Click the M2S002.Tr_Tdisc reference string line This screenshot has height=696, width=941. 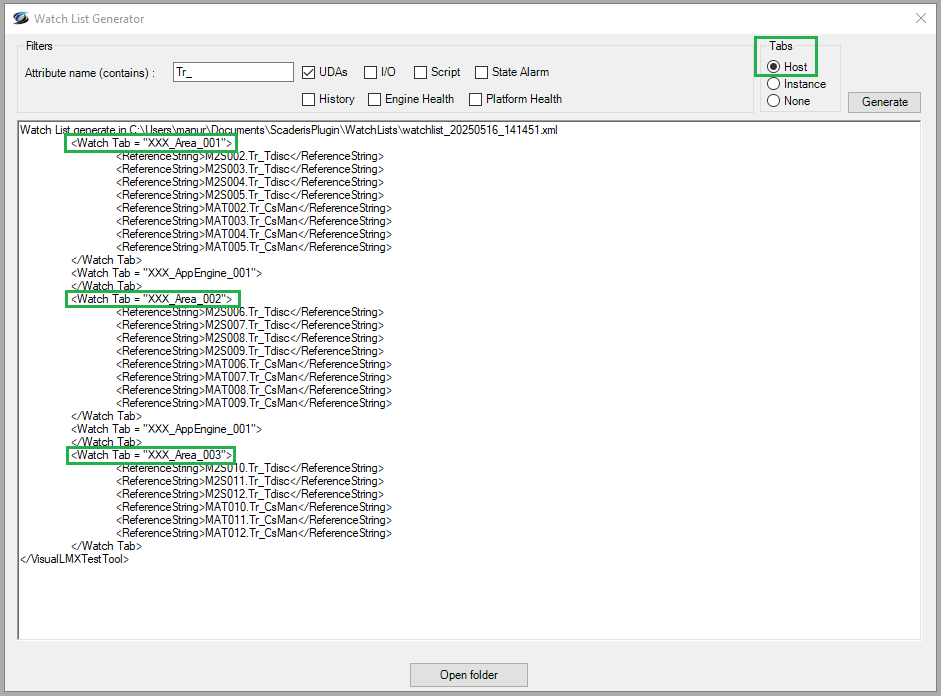coord(249,156)
